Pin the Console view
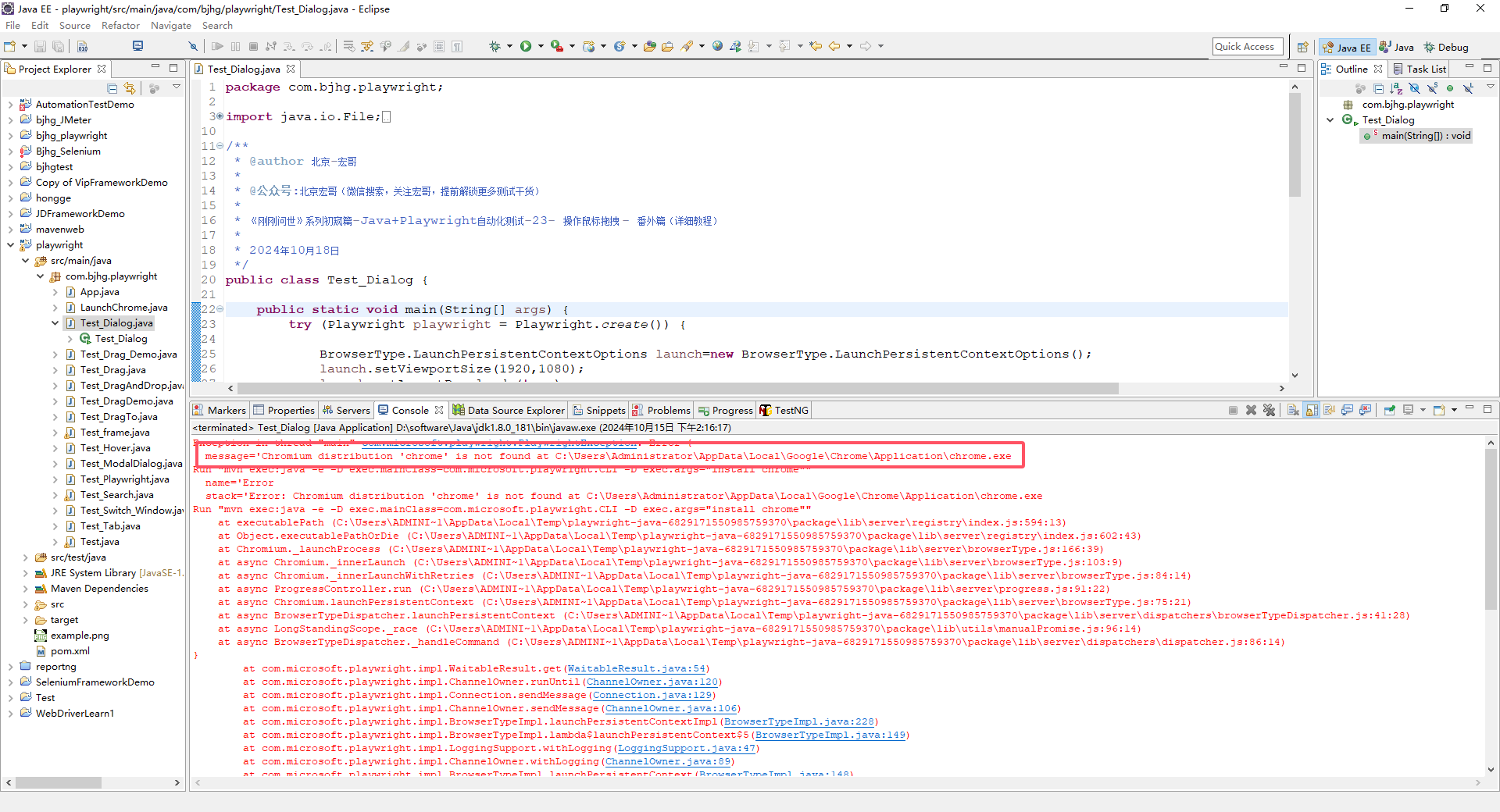Image resolution: width=1500 pixels, height=812 pixels. coord(1389,411)
